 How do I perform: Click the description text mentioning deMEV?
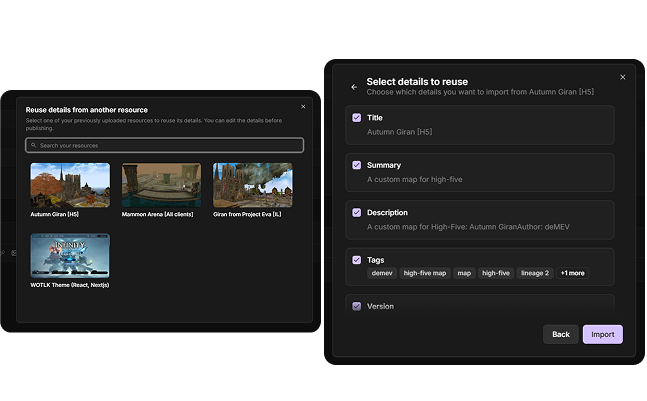coord(468,227)
